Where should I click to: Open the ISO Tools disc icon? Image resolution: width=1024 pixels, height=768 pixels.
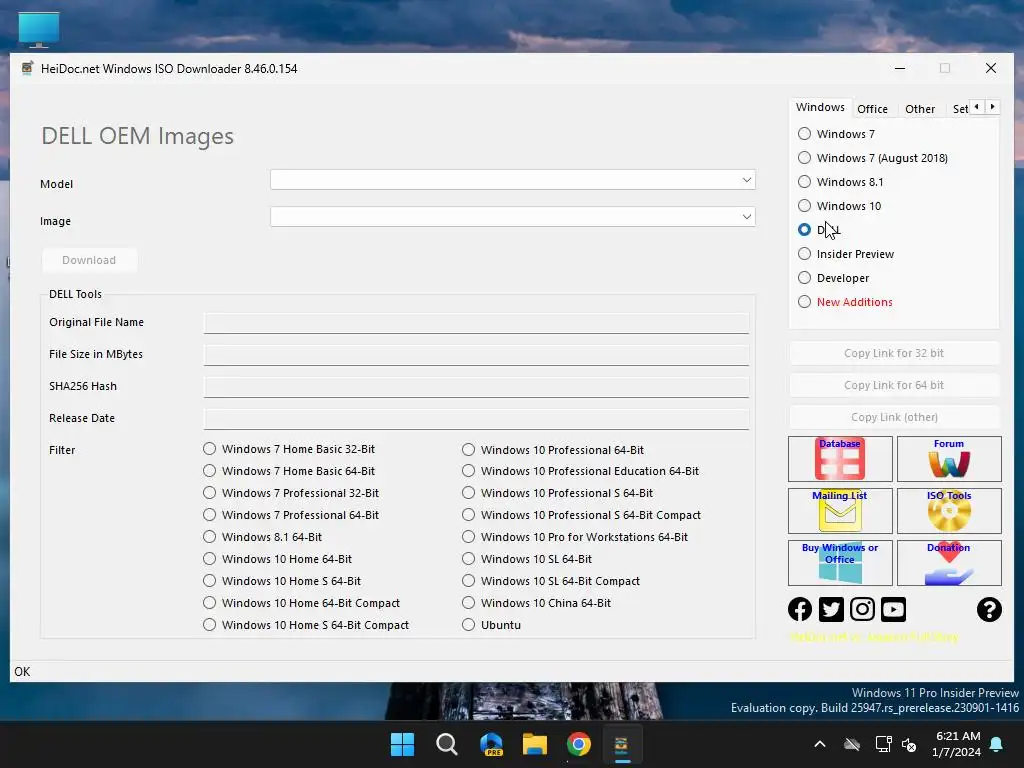click(x=949, y=511)
